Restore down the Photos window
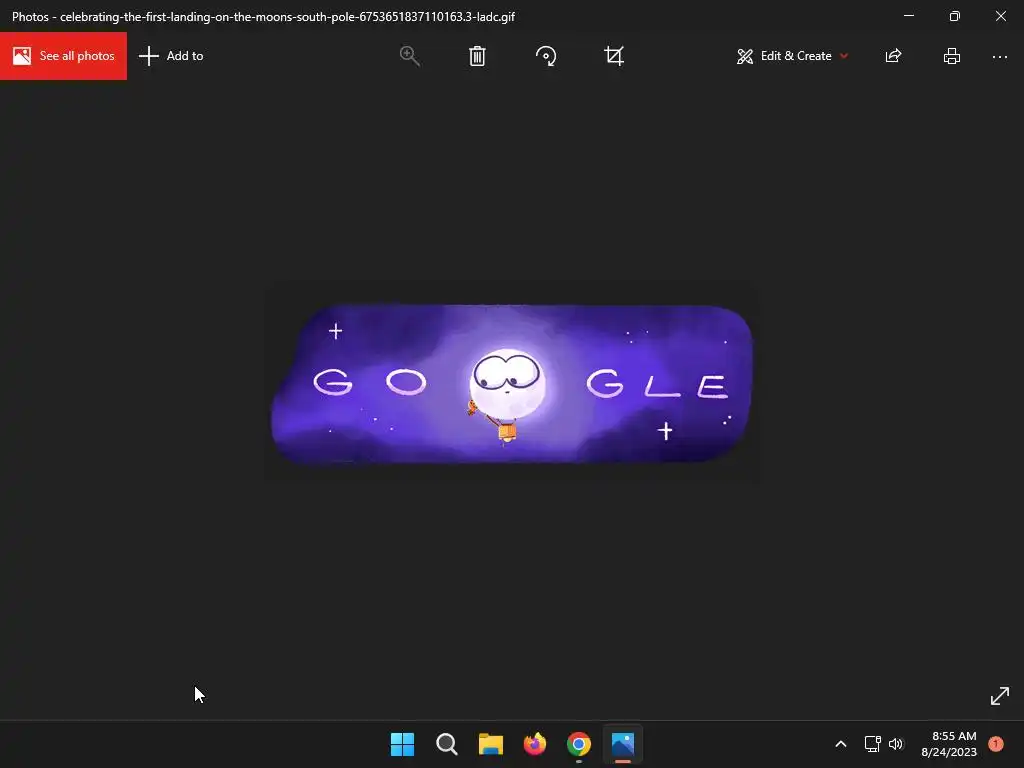Image resolution: width=1024 pixels, height=768 pixels. [x=955, y=16]
